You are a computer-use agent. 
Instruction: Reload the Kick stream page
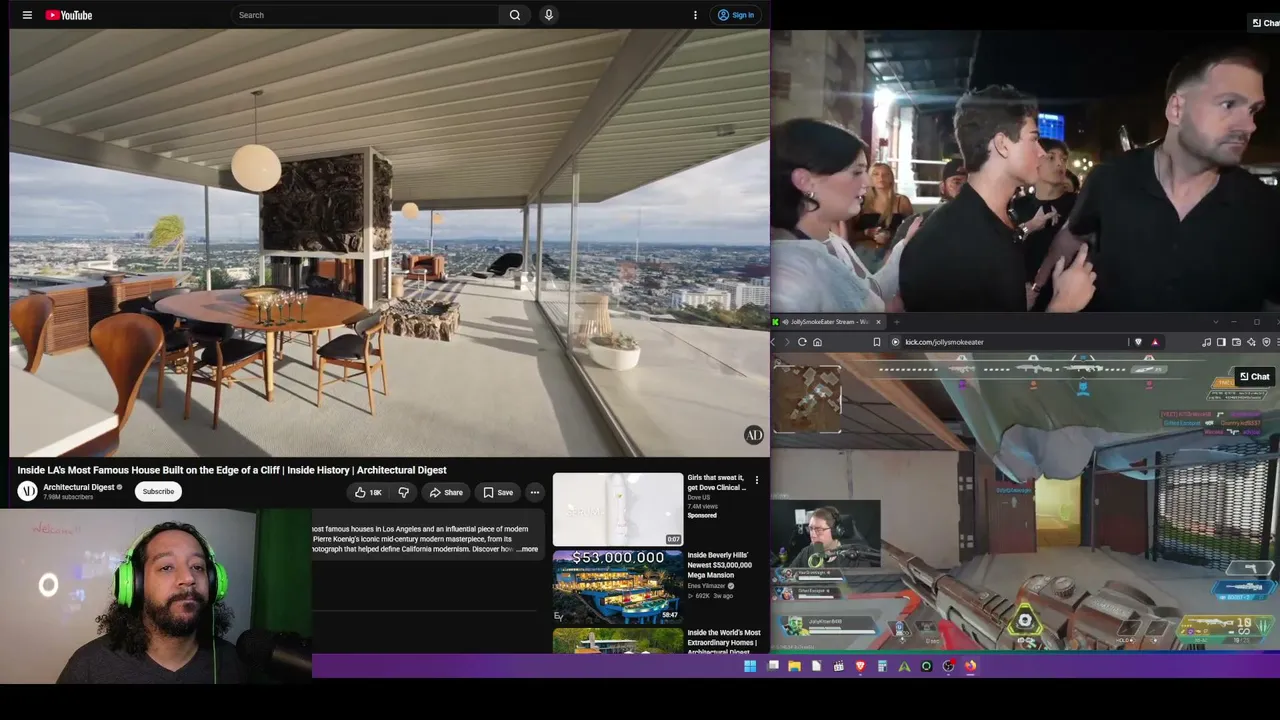pos(802,342)
